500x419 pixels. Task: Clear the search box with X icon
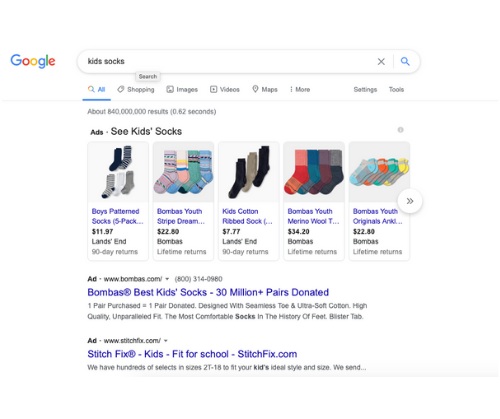381,61
